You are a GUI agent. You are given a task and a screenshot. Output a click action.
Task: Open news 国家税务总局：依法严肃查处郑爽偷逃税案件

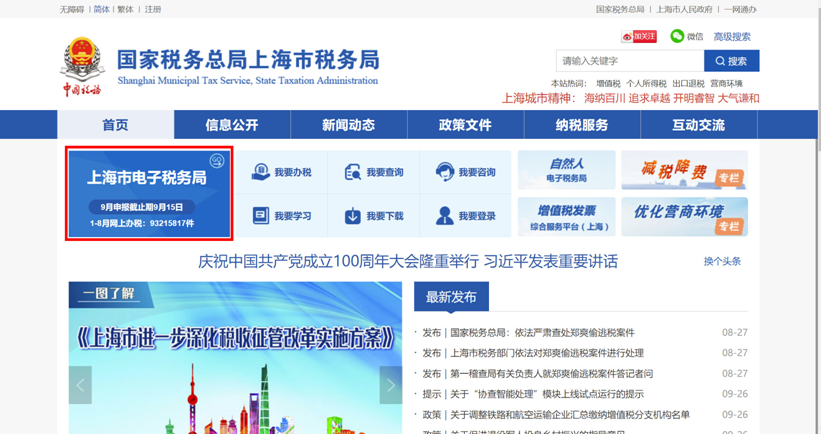coord(542,333)
